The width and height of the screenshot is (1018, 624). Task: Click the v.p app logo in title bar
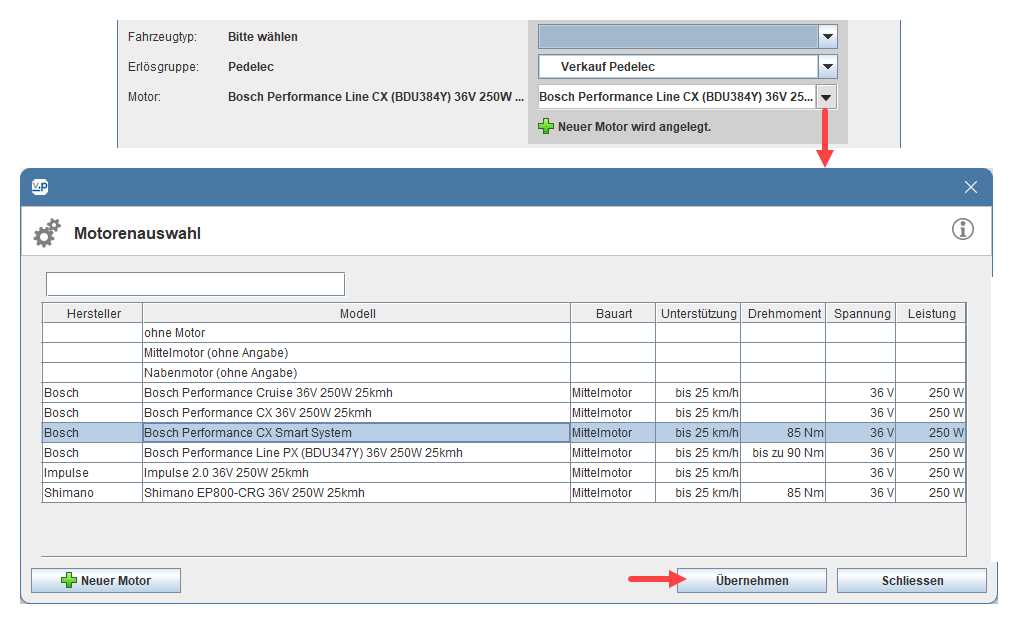pyautogui.click(x=40, y=187)
